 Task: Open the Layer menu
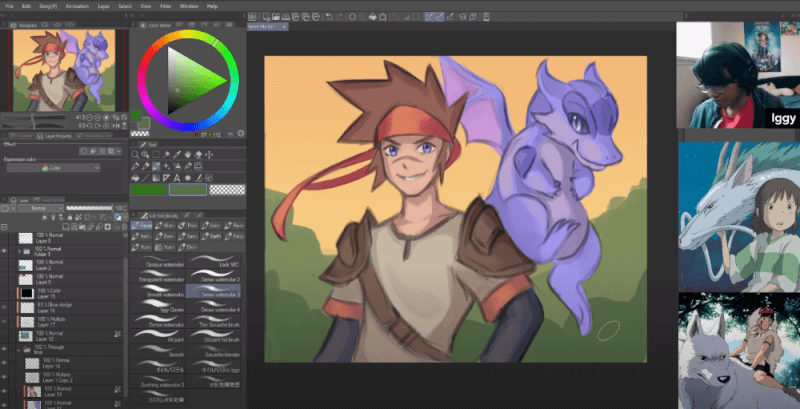tap(104, 6)
